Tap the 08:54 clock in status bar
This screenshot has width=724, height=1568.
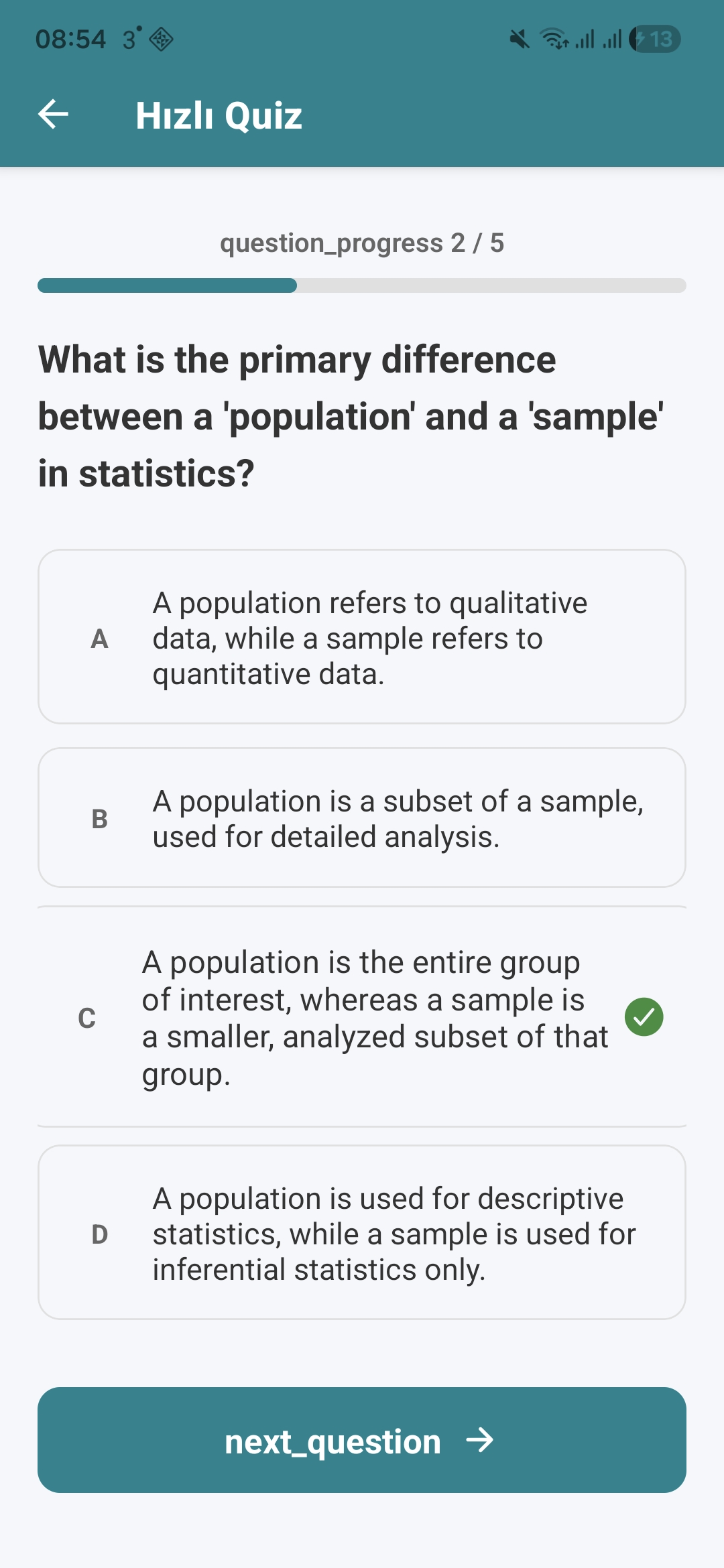(x=70, y=39)
